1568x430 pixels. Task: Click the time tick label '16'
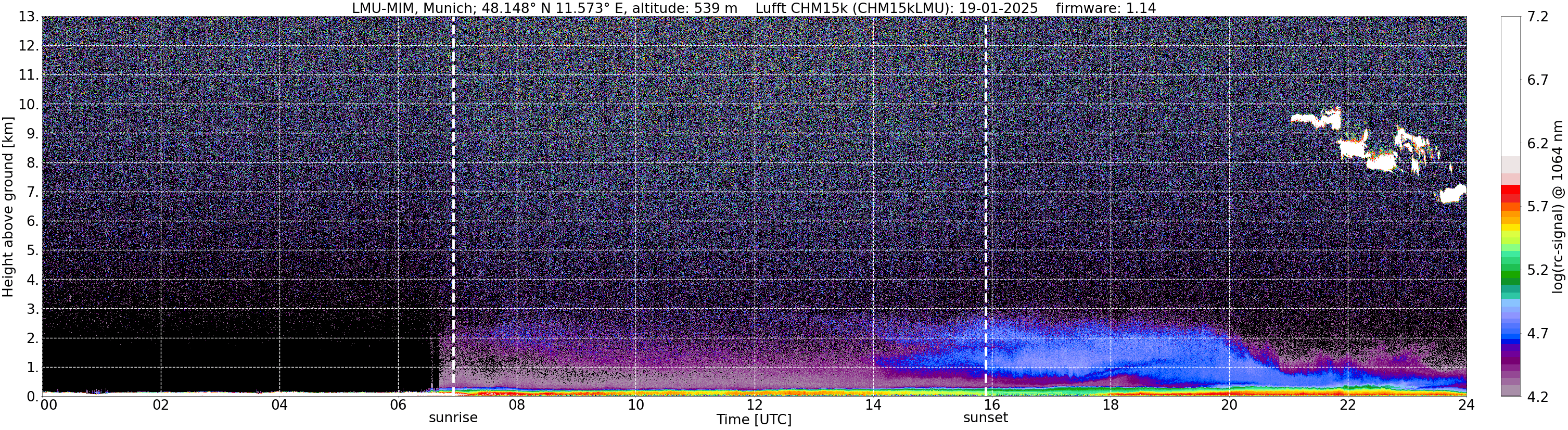[991, 405]
